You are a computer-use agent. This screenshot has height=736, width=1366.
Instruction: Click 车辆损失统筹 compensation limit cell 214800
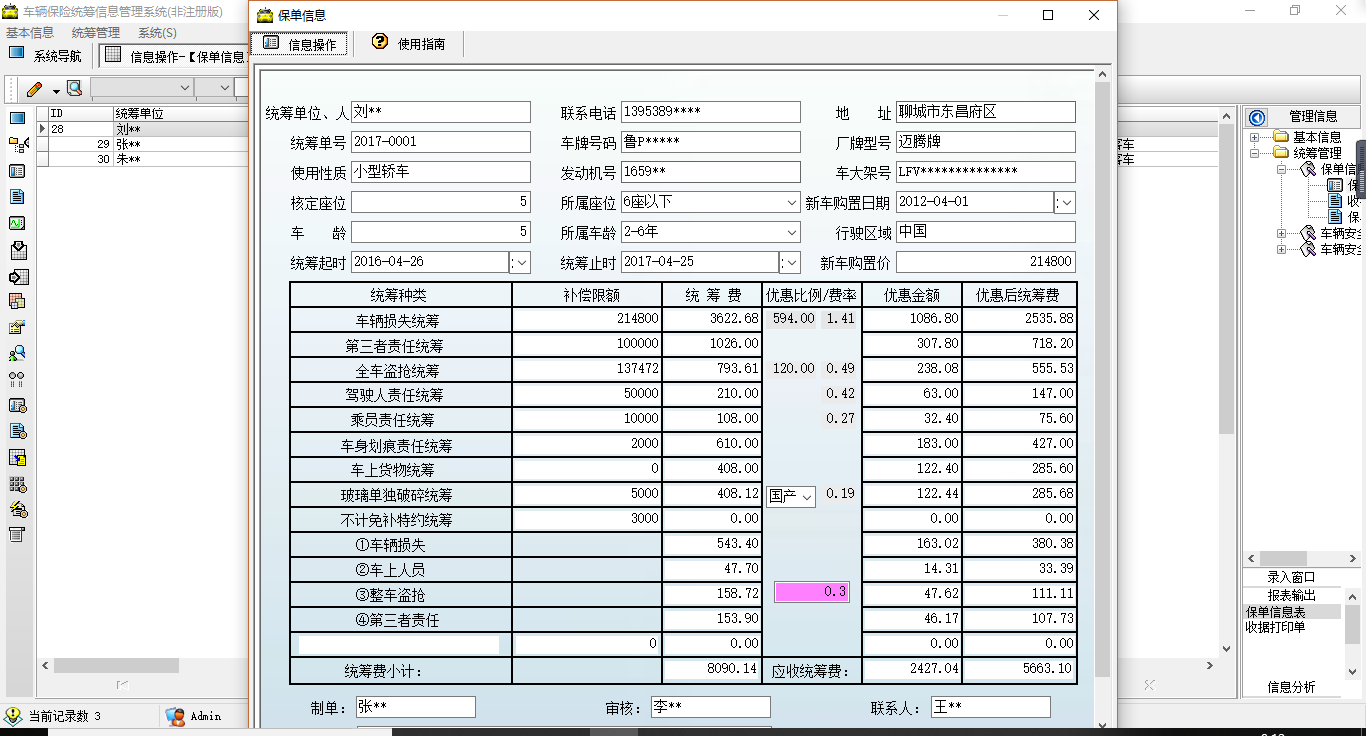587,319
